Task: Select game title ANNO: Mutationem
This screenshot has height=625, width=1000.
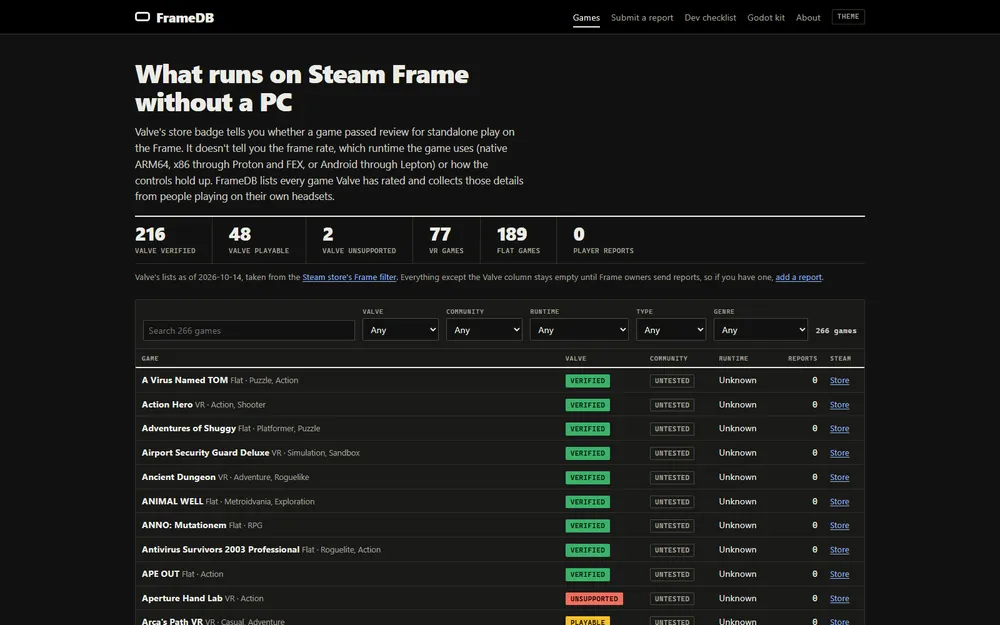Action: pyautogui.click(x=184, y=526)
